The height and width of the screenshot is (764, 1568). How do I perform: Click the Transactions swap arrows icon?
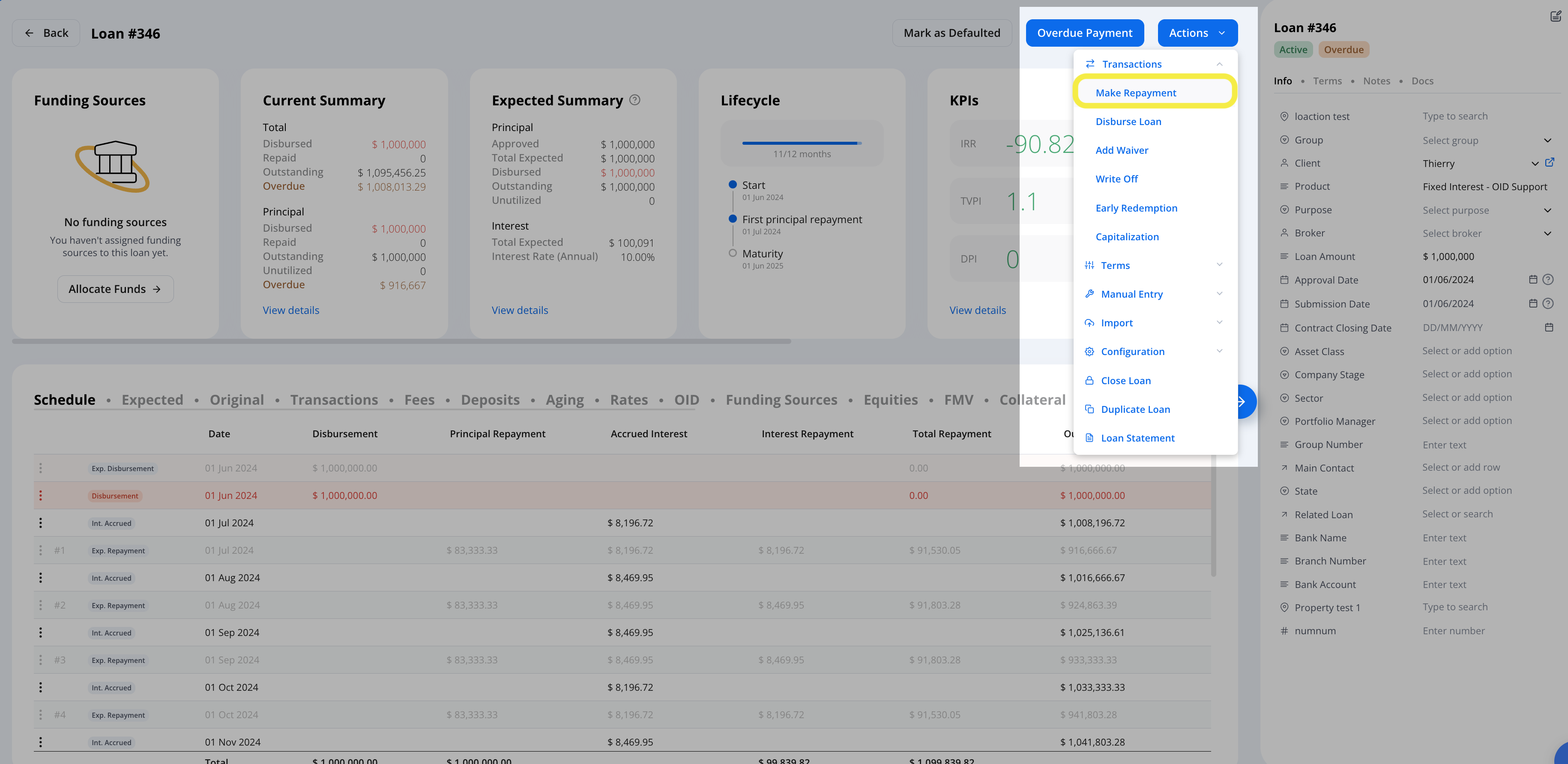(1089, 64)
